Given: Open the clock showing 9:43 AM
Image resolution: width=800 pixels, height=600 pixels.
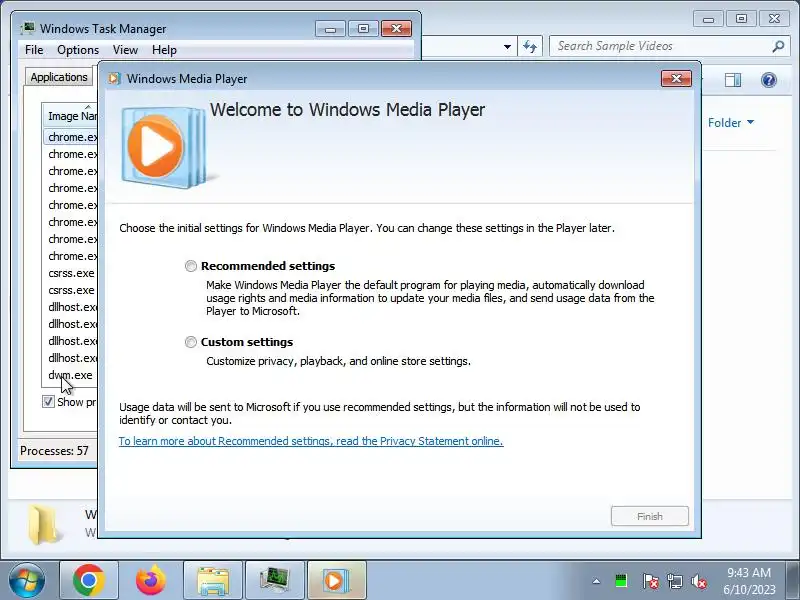Looking at the screenshot, I should click(749, 581).
